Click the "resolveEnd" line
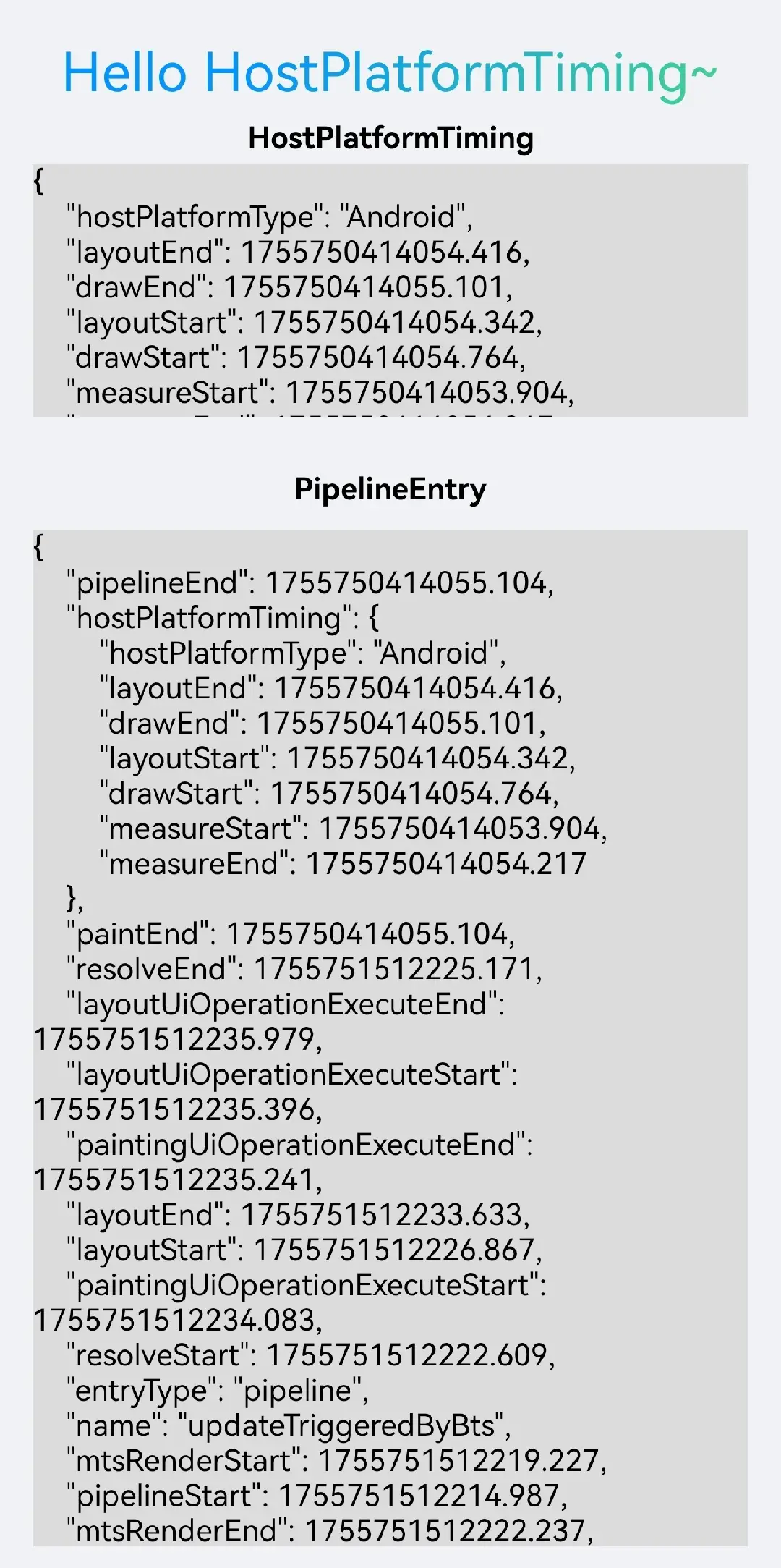Viewport: 781px width, 1568px height. (304, 970)
